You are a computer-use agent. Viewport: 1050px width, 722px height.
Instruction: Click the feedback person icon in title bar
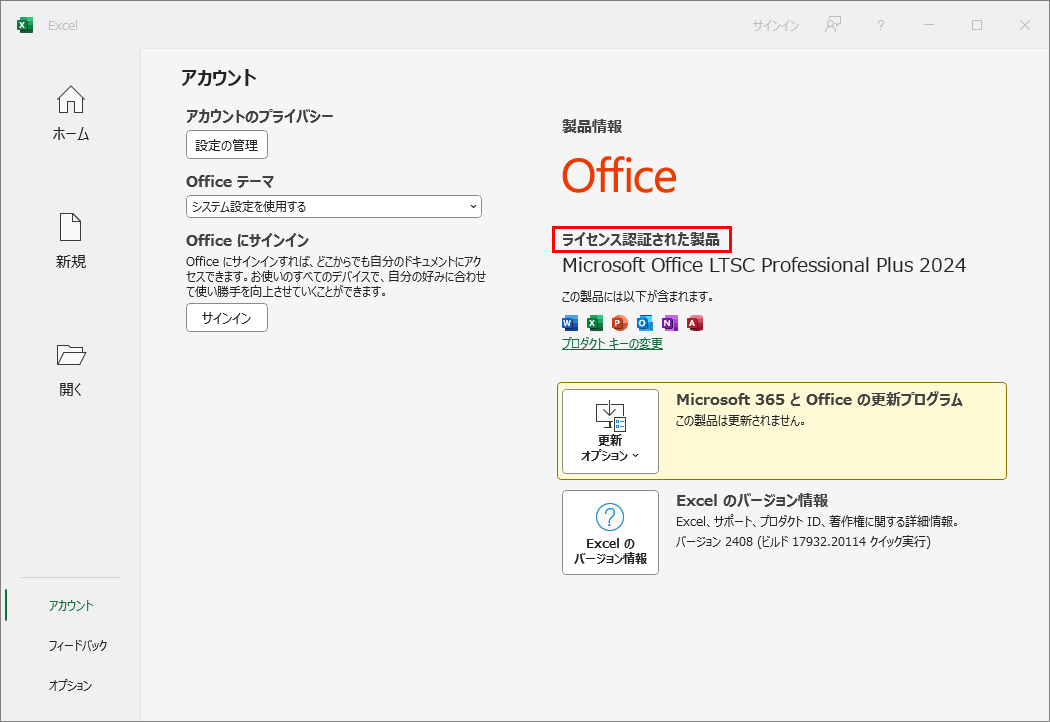click(x=832, y=25)
